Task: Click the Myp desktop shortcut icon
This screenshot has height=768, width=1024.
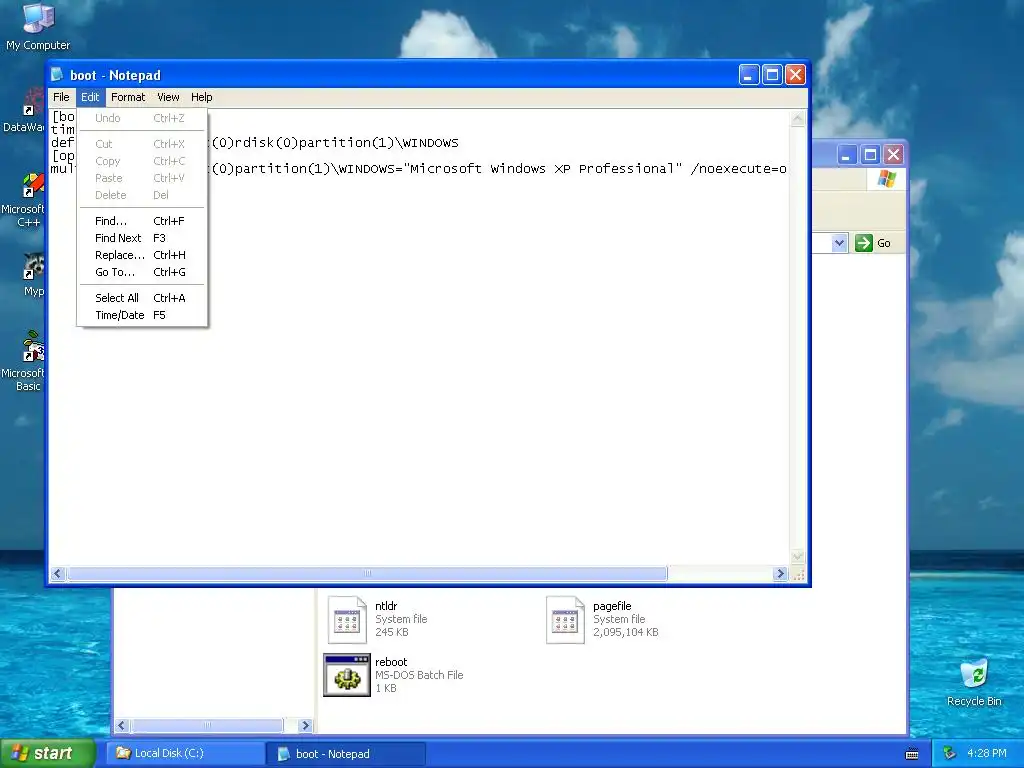Action: [33, 266]
